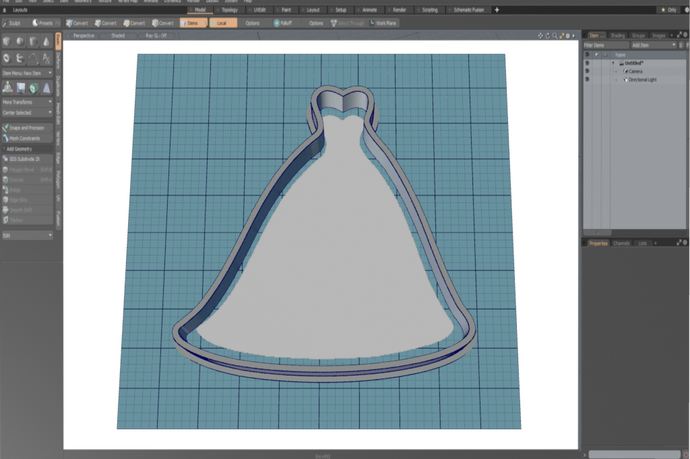
Task: Toggle Items selection mode
Action: [193, 23]
